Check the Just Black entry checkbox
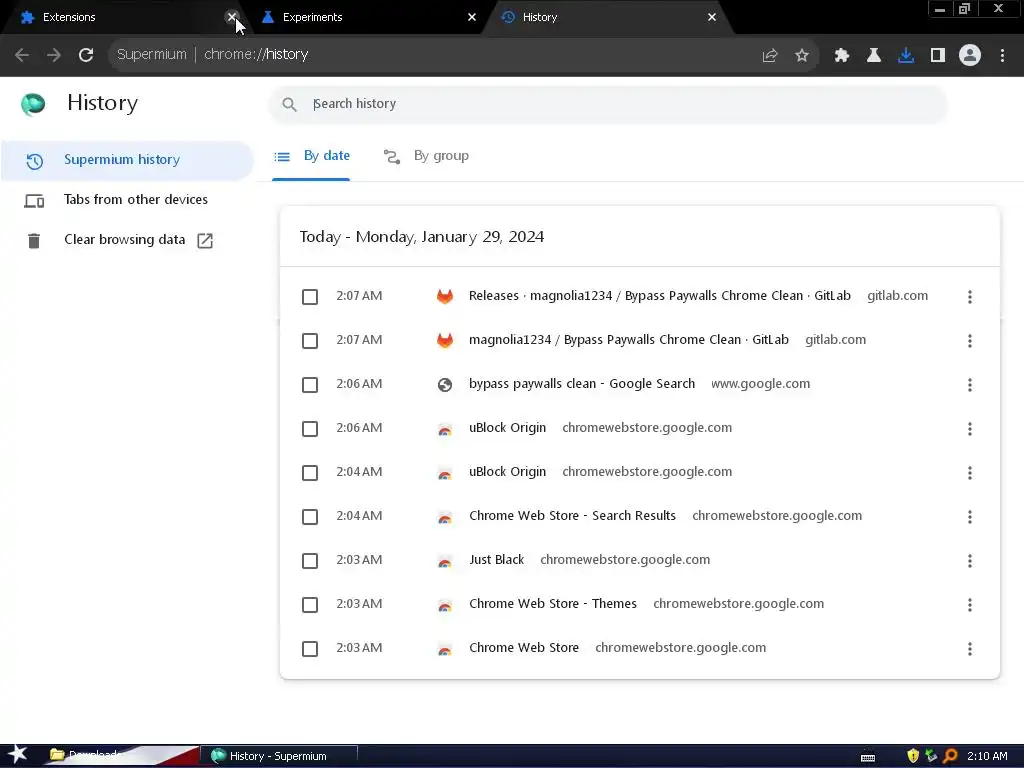 pos(310,561)
